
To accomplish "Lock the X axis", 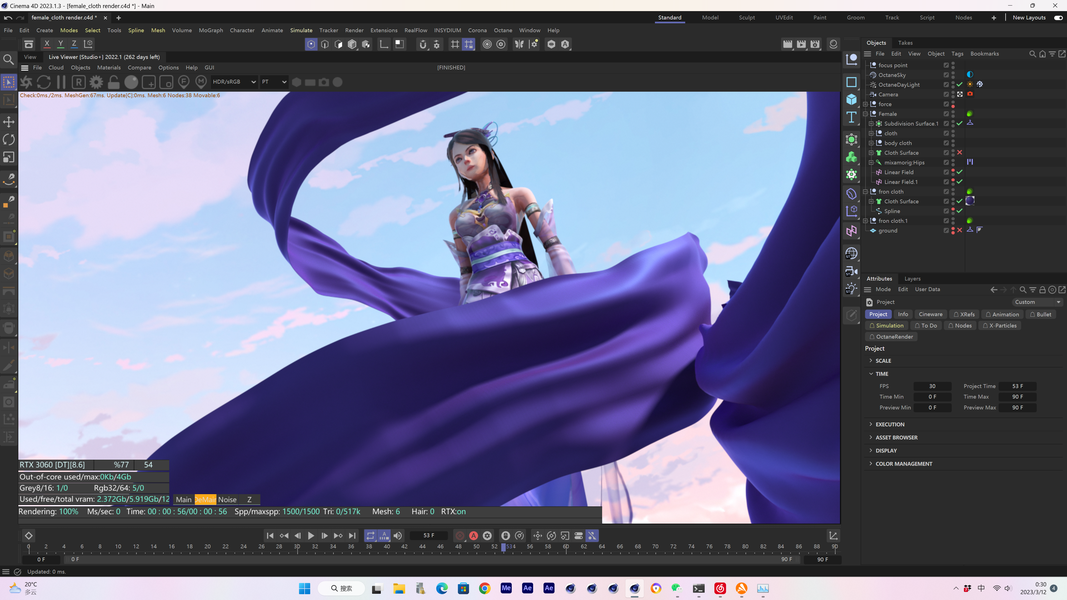I will (47, 44).
